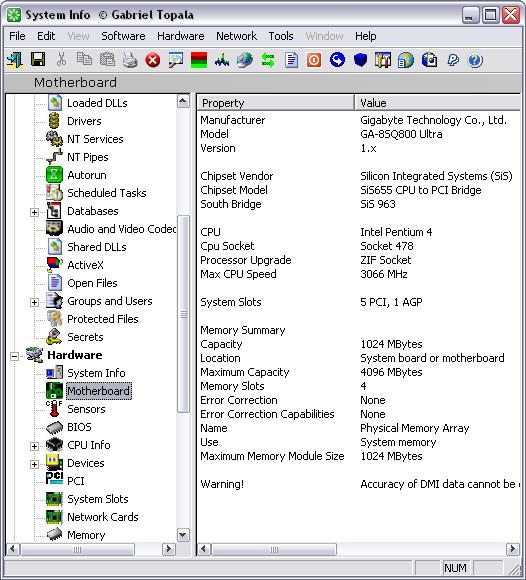Click the red X stop icon
Viewport: 526px width, 580px height.
[153, 60]
